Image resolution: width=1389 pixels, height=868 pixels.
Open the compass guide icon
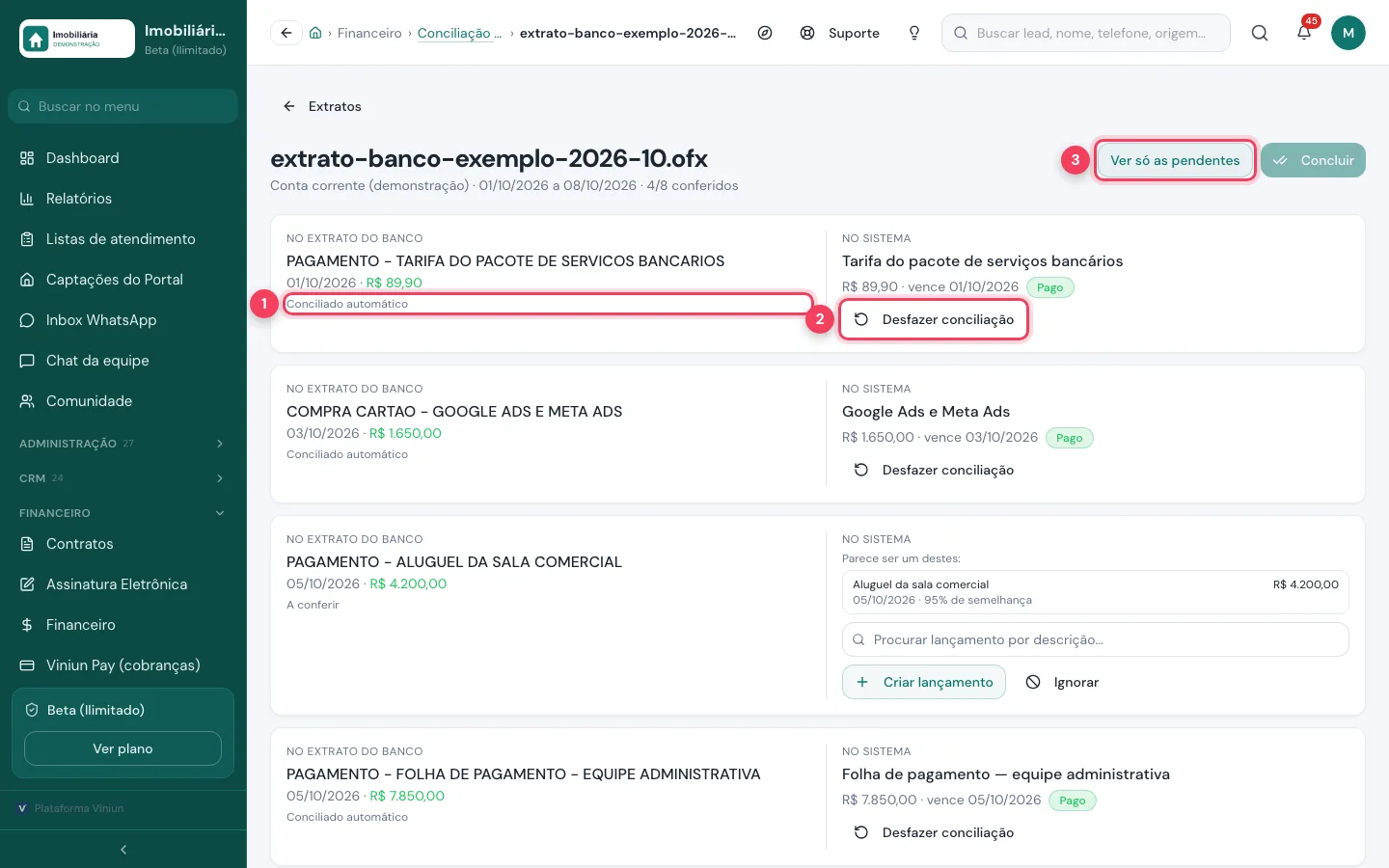point(765,33)
